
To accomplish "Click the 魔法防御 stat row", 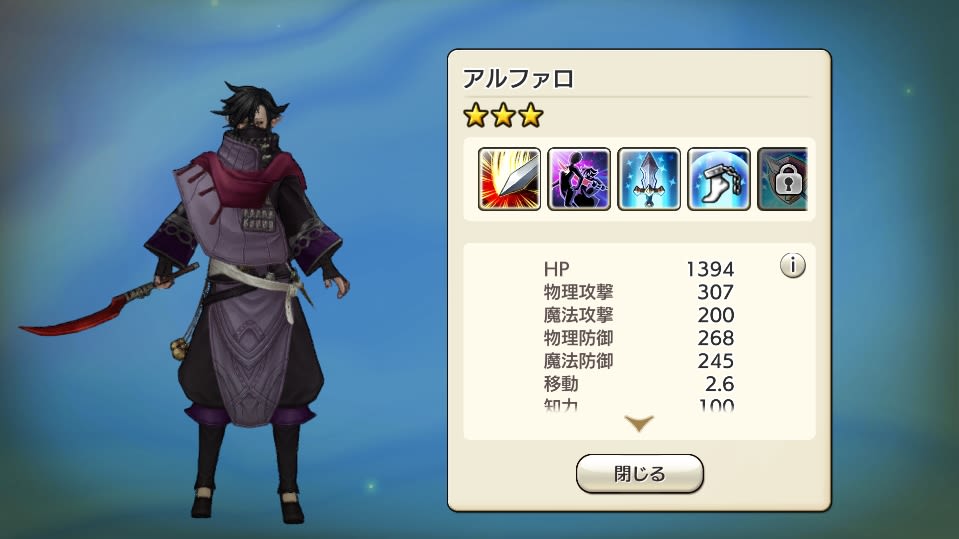I will pyautogui.click(x=639, y=361).
